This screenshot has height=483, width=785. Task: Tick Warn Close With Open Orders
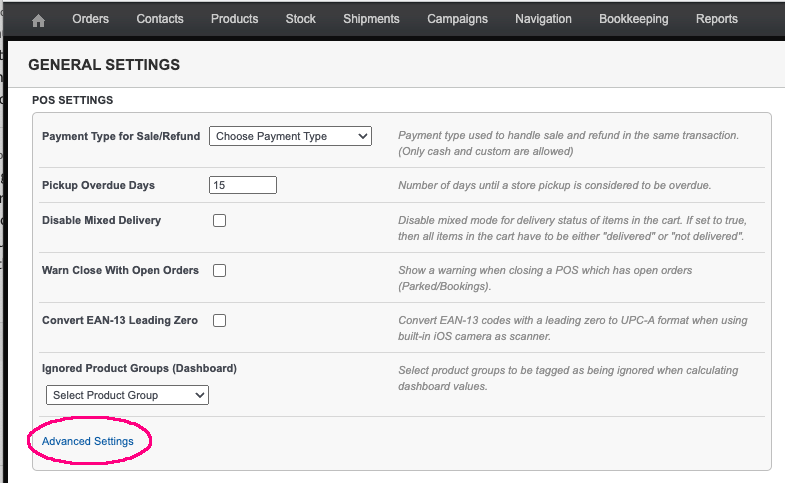[219, 270]
